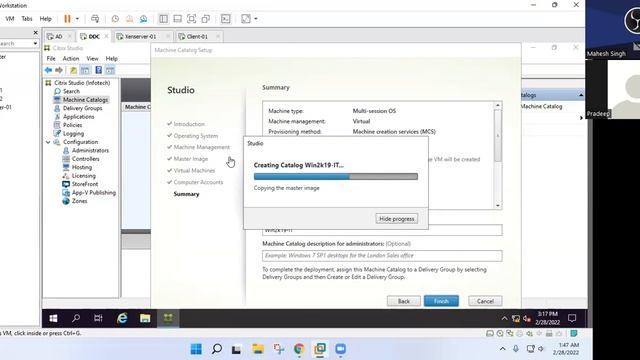
Task: Switch to the Xenserver-01 tab
Action: (140, 36)
